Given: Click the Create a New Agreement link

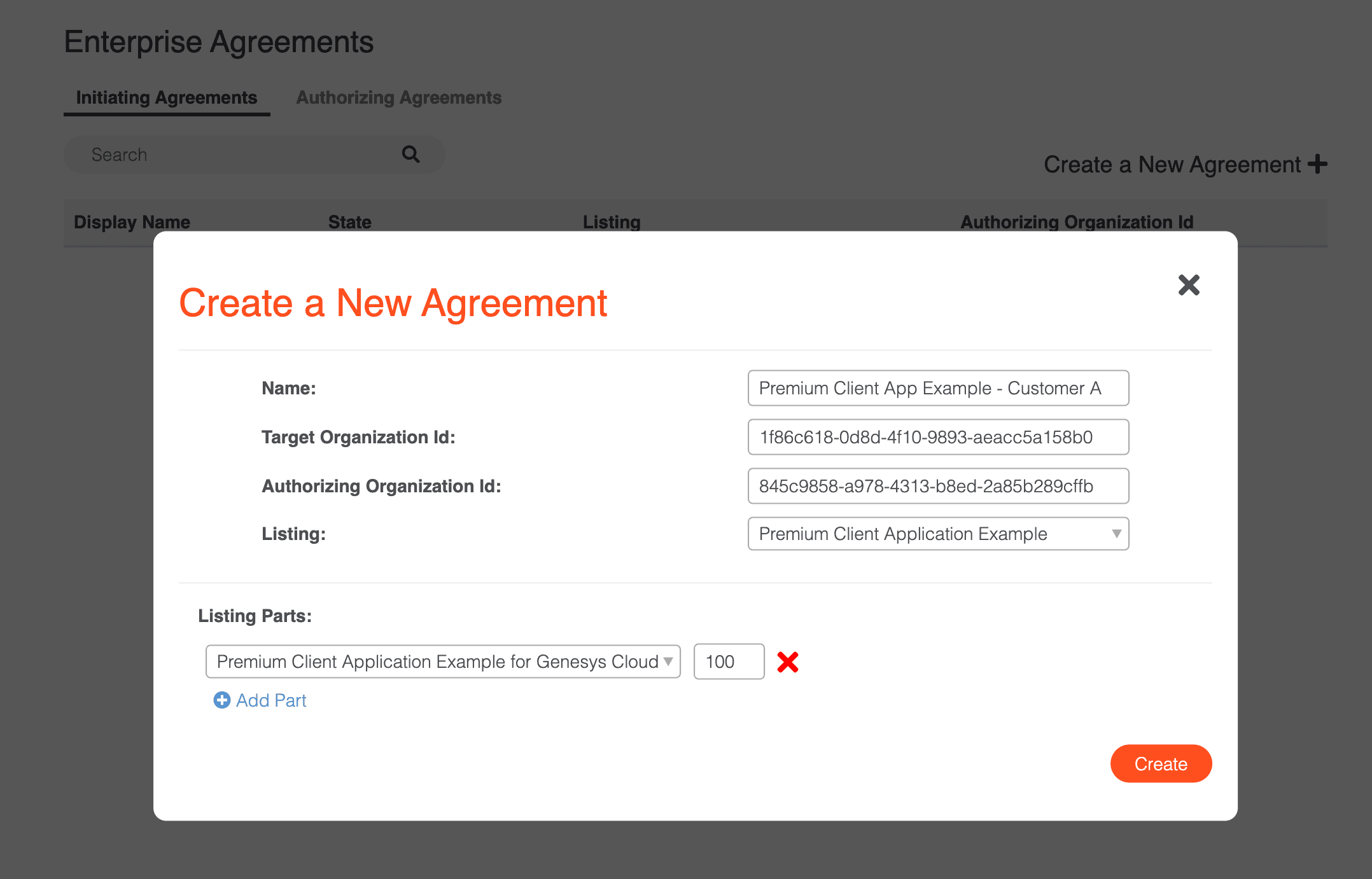Looking at the screenshot, I should [1172, 165].
